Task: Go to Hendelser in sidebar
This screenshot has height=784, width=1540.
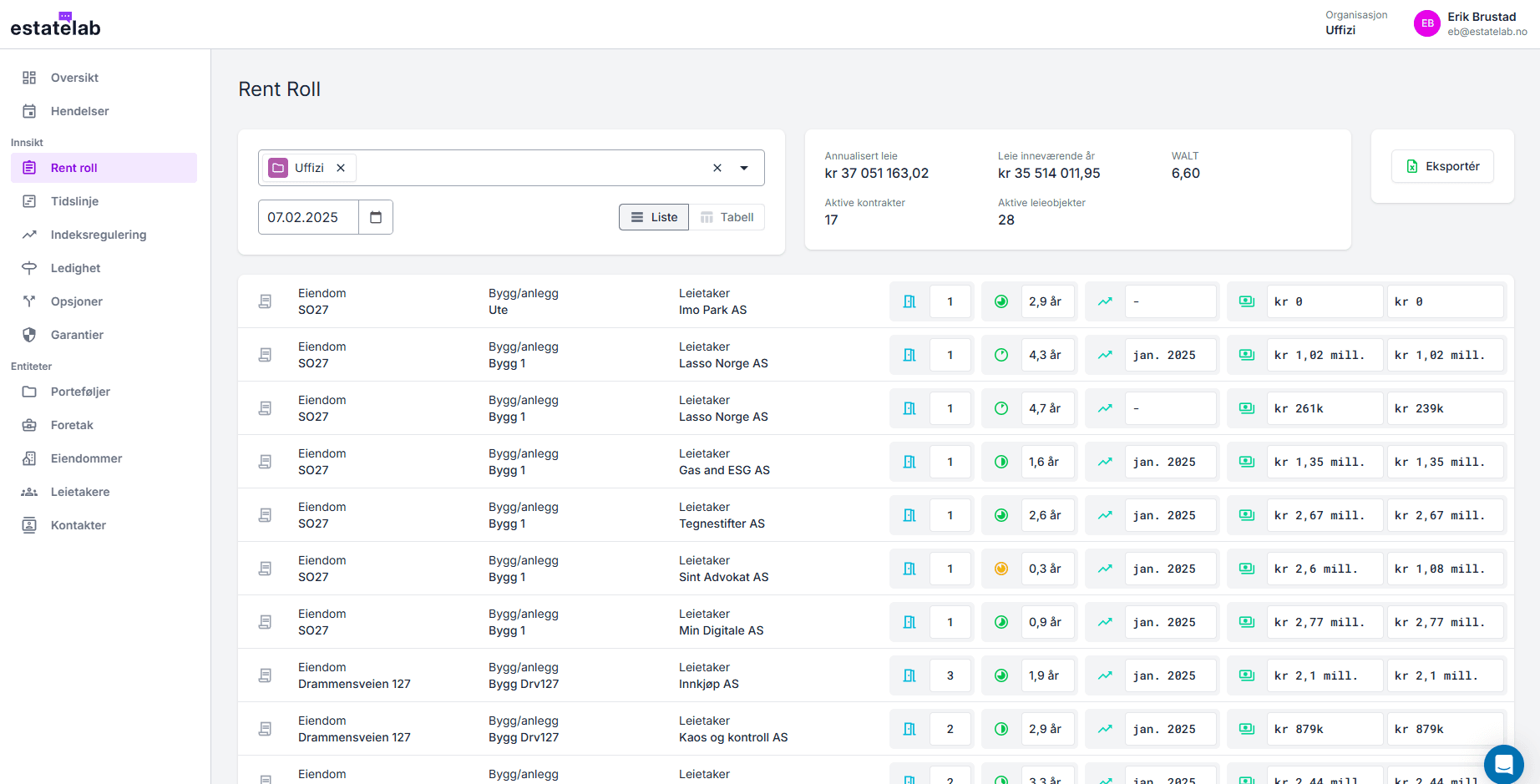Action: (104, 111)
